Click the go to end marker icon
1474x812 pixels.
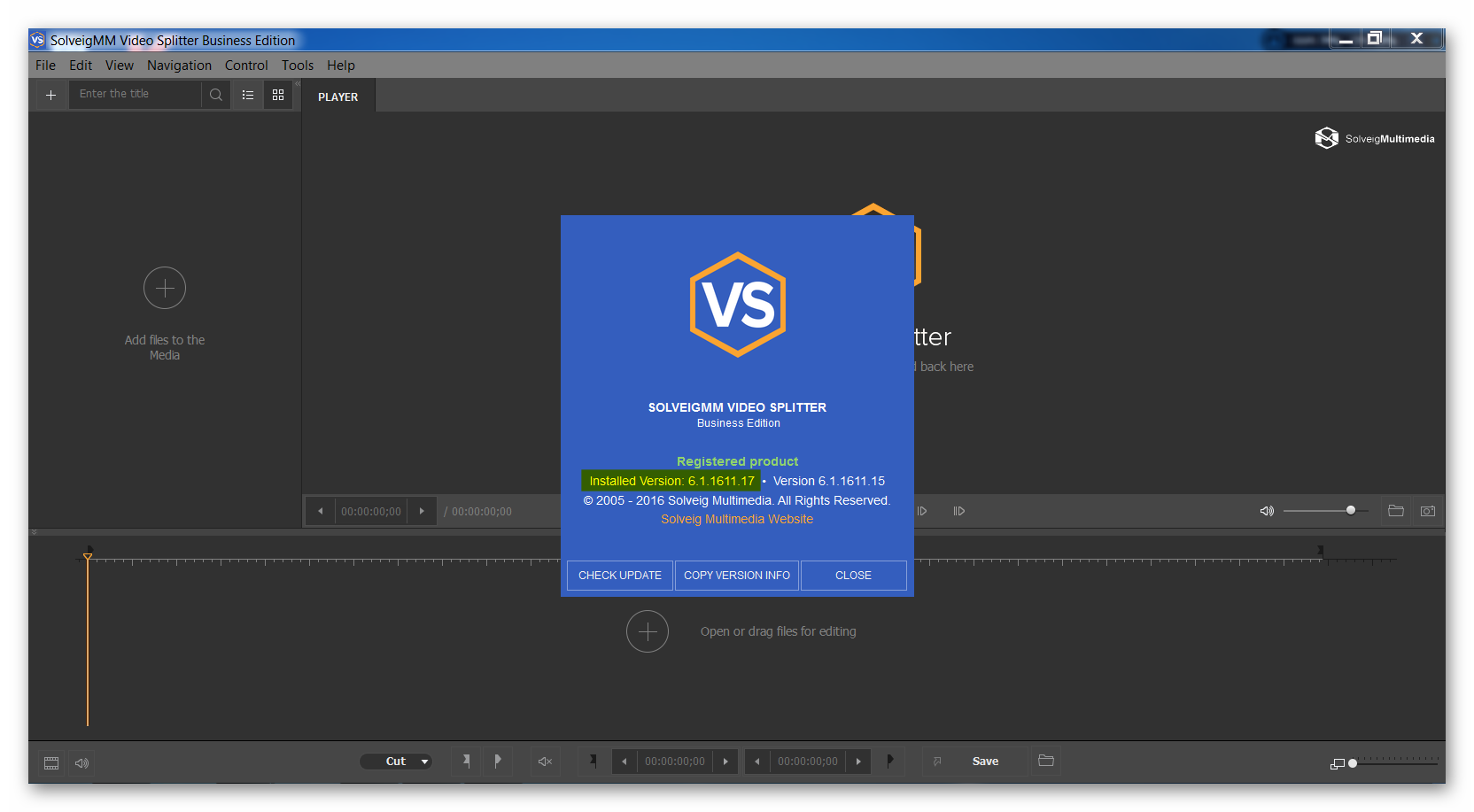coord(890,761)
